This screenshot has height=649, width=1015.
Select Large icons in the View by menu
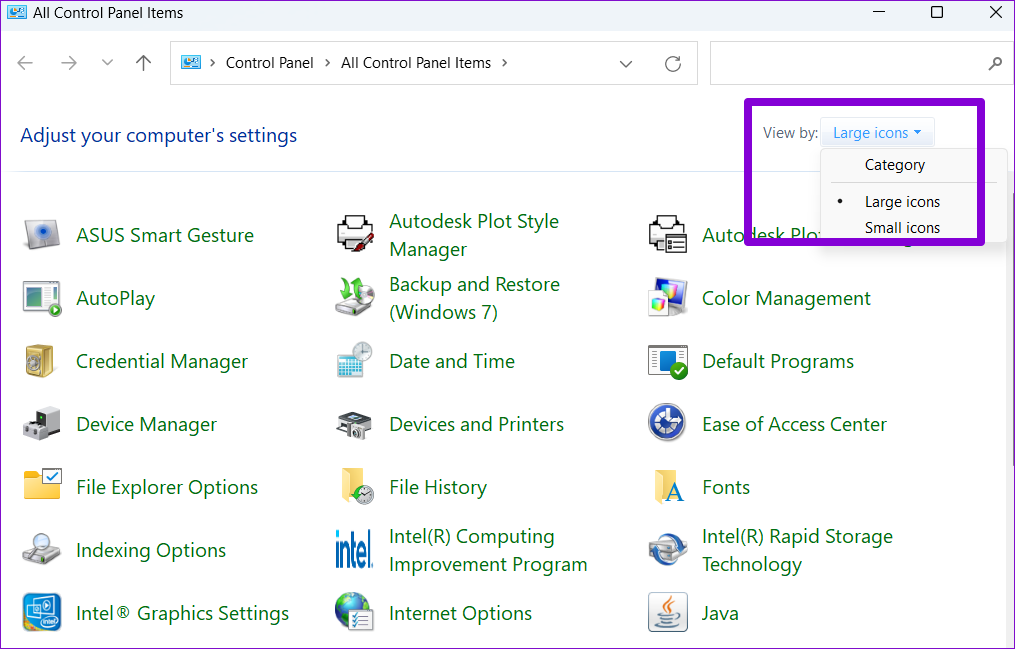pyautogui.click(x=902, y=202)
